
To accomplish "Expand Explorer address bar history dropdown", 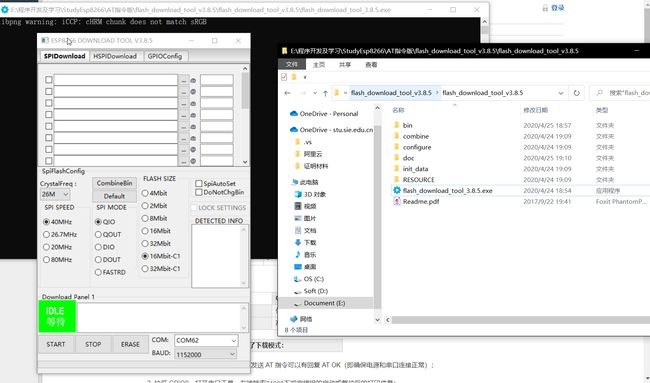I will point(560,93).
